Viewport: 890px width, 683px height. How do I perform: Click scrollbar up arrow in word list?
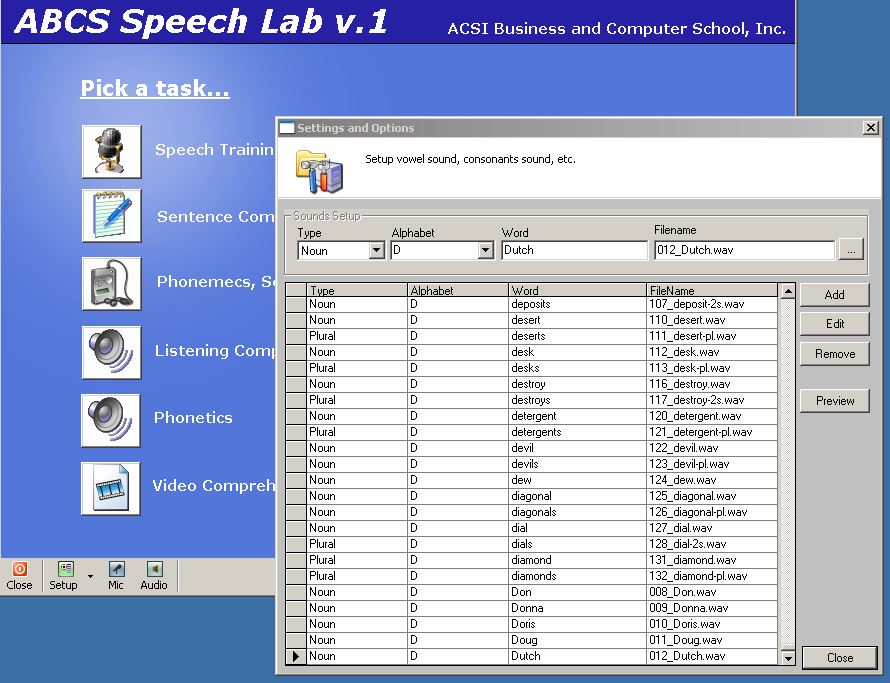[x=788, y=291]
